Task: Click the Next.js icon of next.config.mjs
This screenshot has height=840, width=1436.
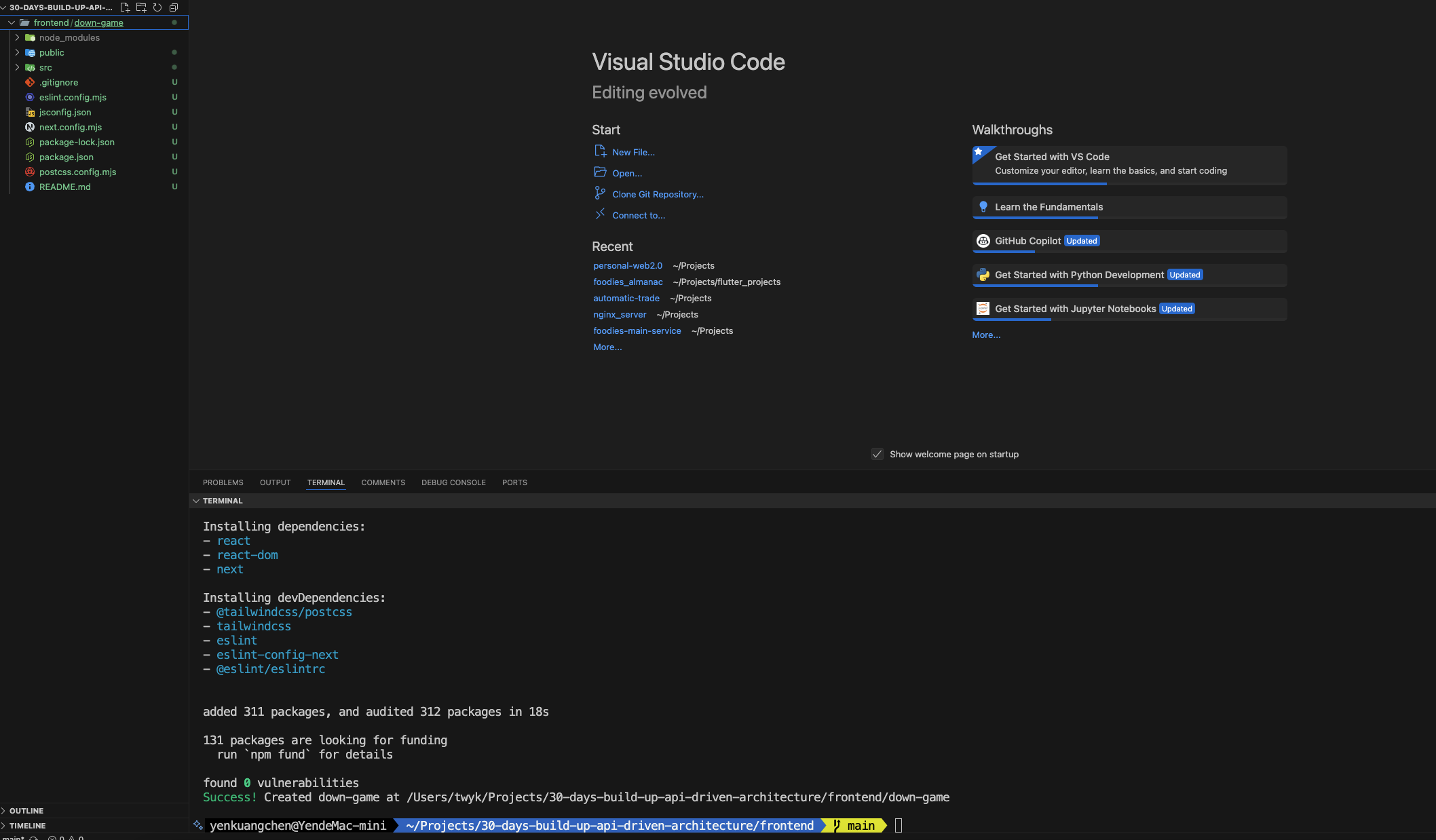Action: 30,127
